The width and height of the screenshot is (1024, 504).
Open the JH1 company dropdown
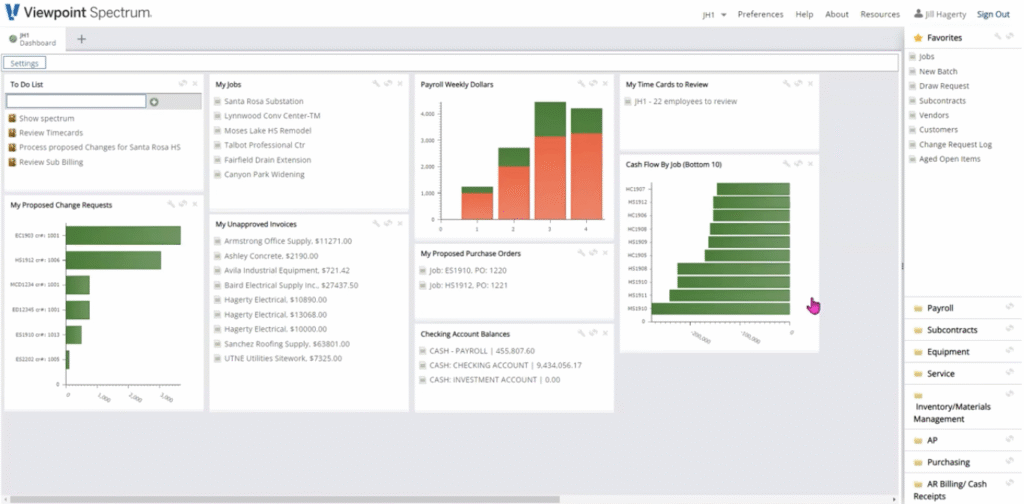click(714, 14)
